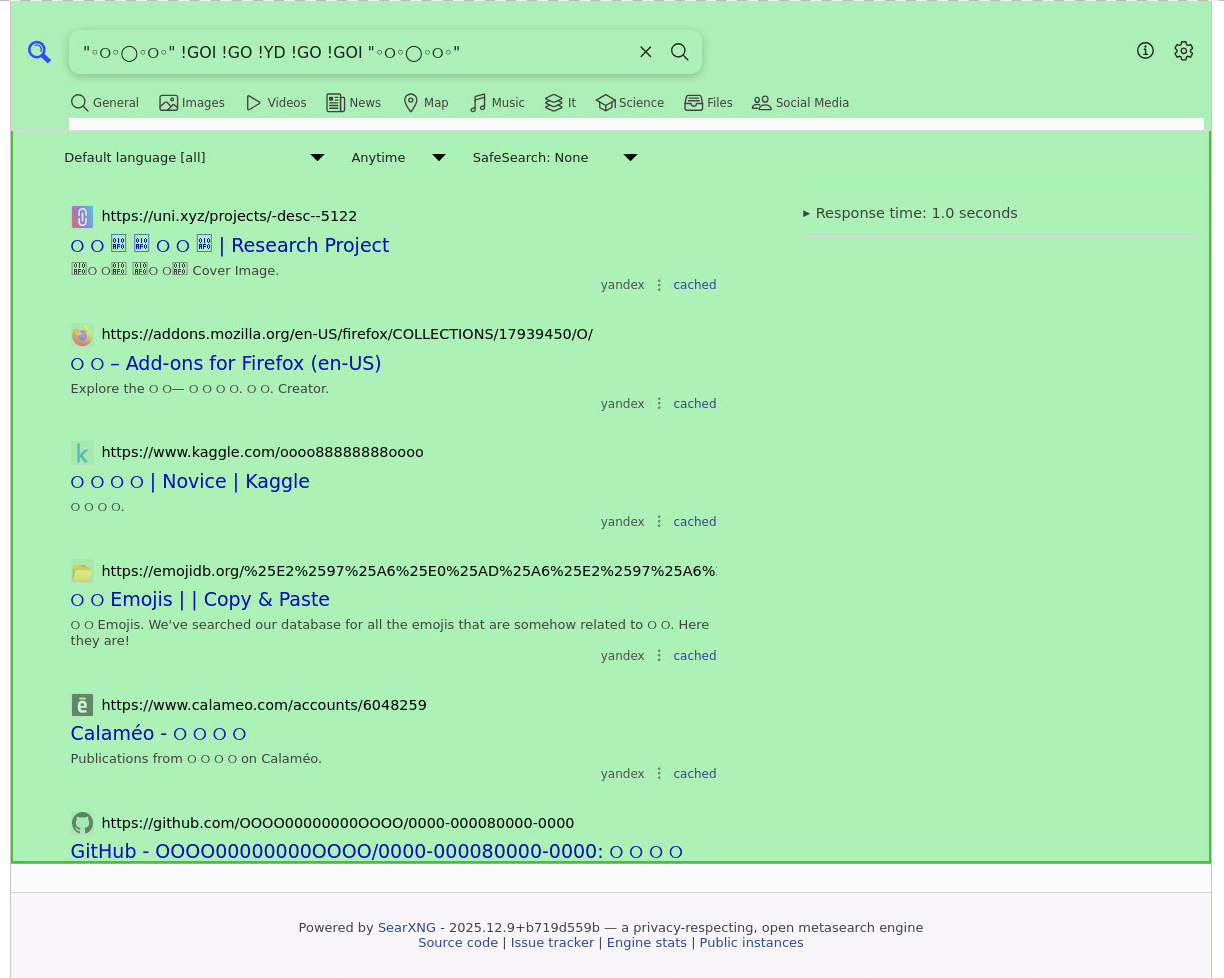Switch to the Files category
The width and height of the screenshot is (1224, 978).
pos(708,103)
